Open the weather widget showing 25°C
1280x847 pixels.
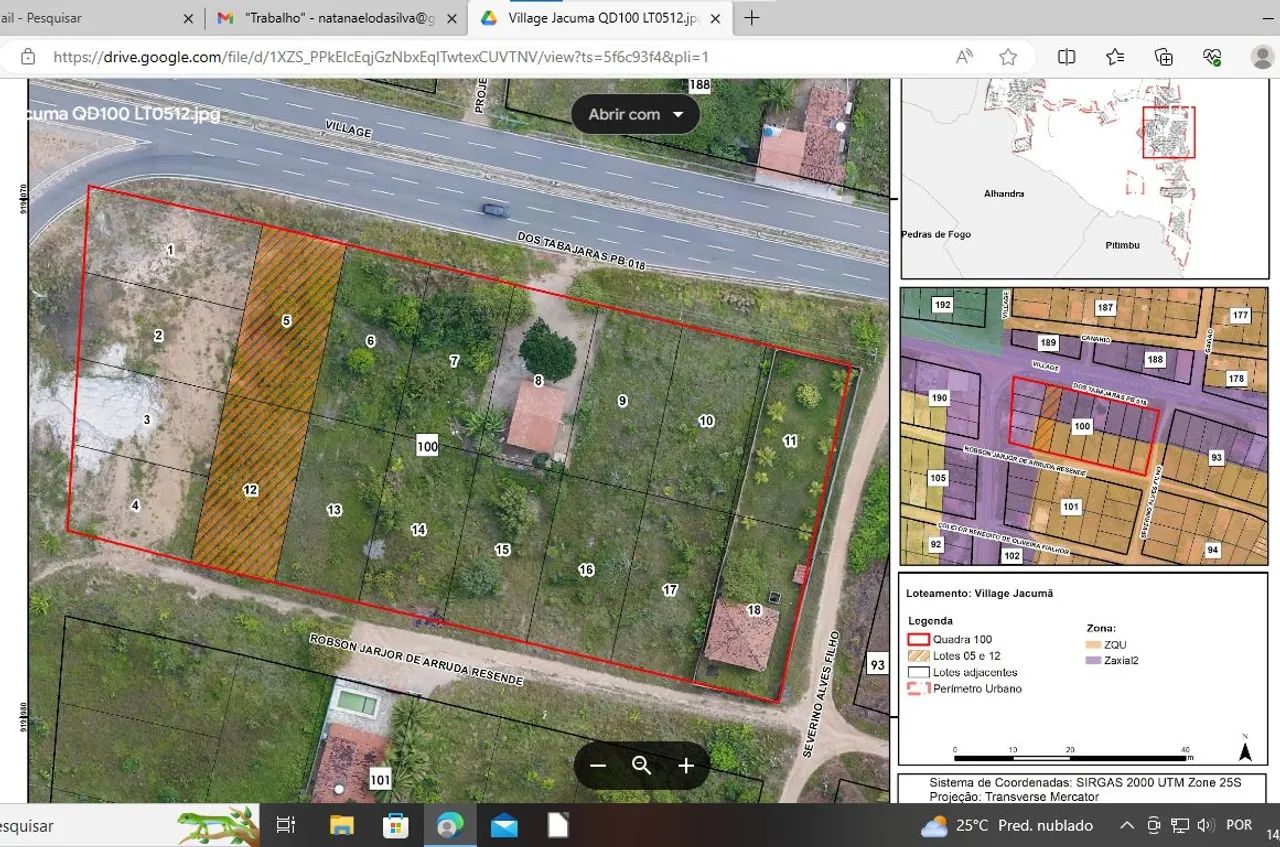[1007, 826]
